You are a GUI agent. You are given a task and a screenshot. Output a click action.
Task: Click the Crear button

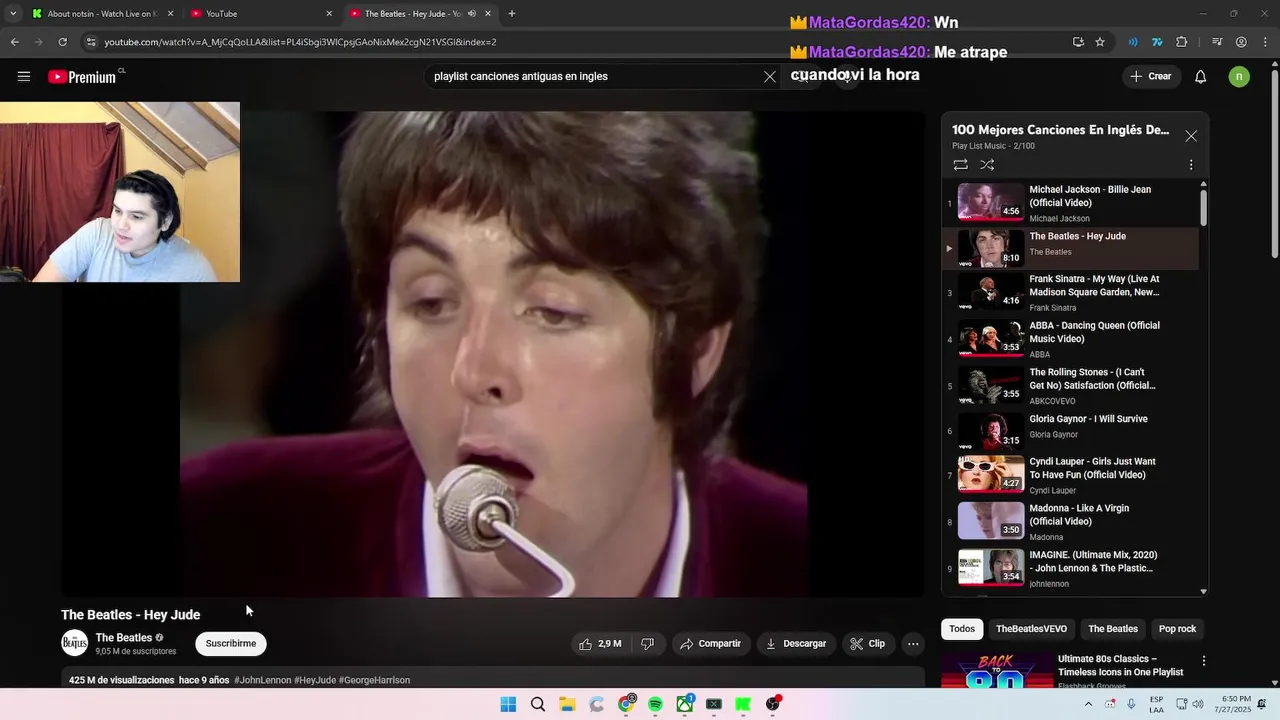tap(1150, 76)
